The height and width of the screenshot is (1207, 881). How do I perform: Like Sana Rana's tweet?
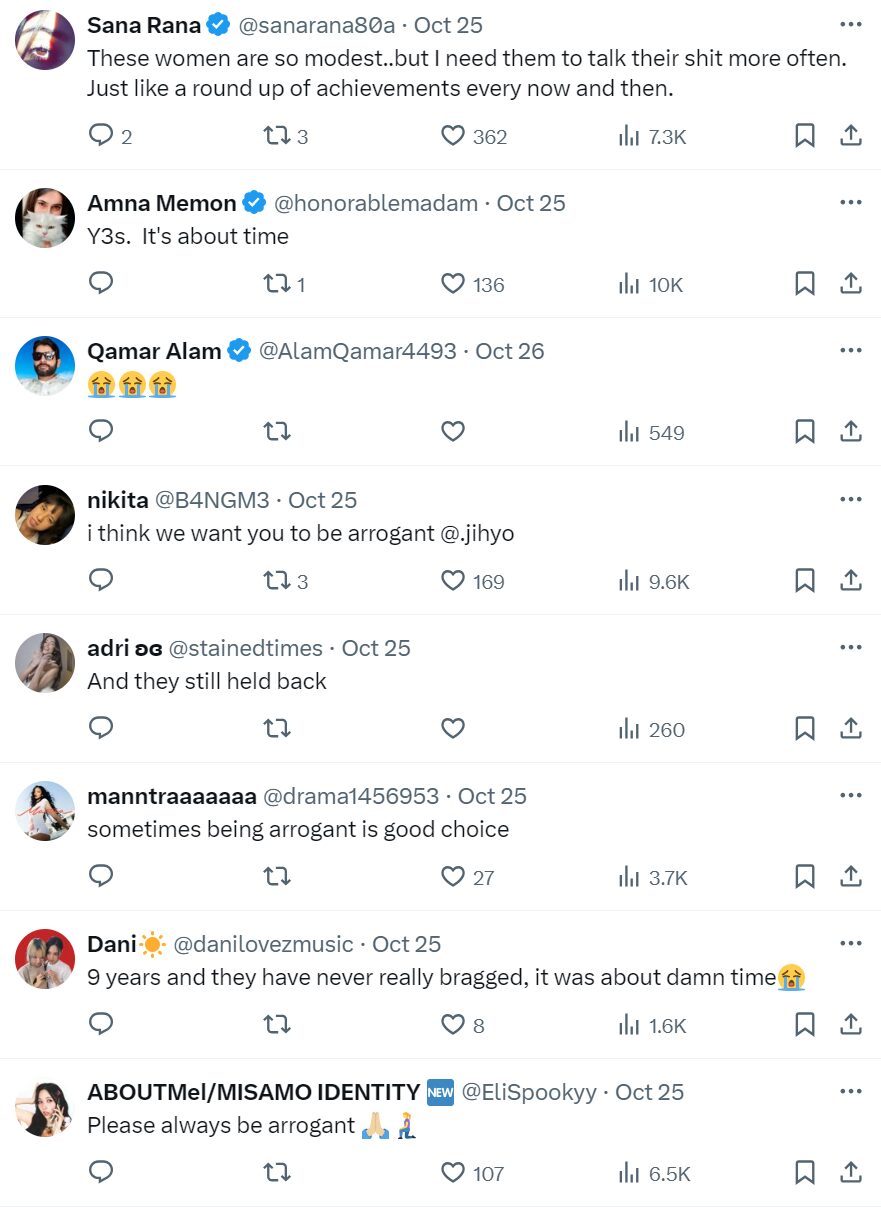(453, 136)
